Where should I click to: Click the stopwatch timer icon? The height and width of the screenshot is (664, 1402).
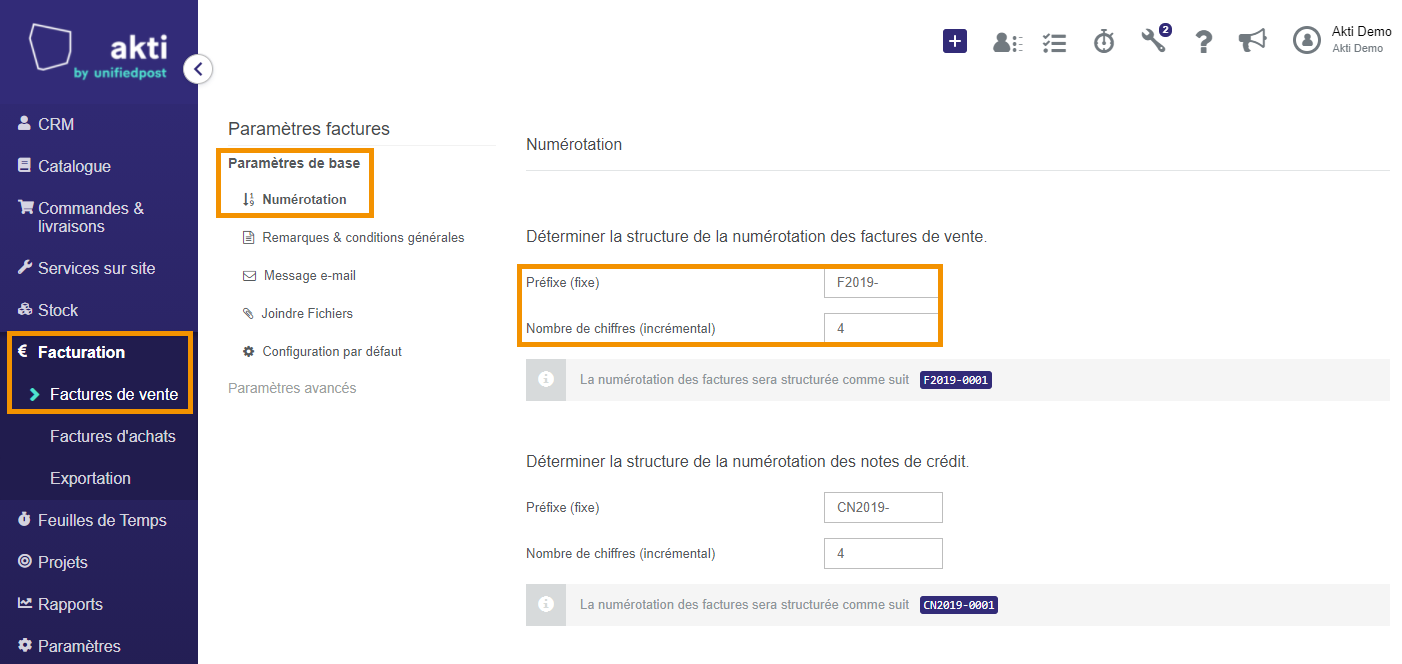click(x=1104, y=41)
